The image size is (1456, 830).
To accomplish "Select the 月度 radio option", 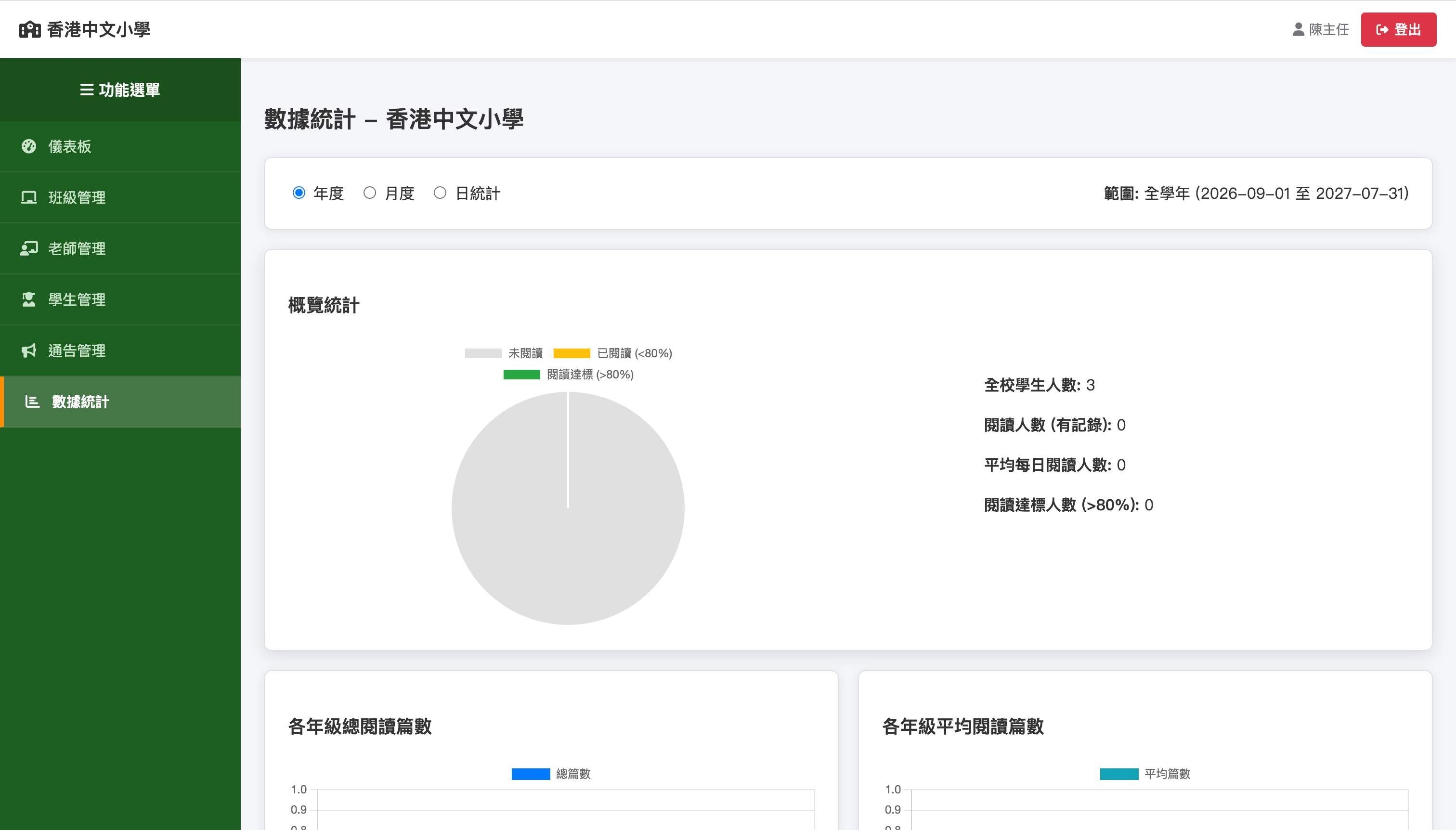I will 369,193.
